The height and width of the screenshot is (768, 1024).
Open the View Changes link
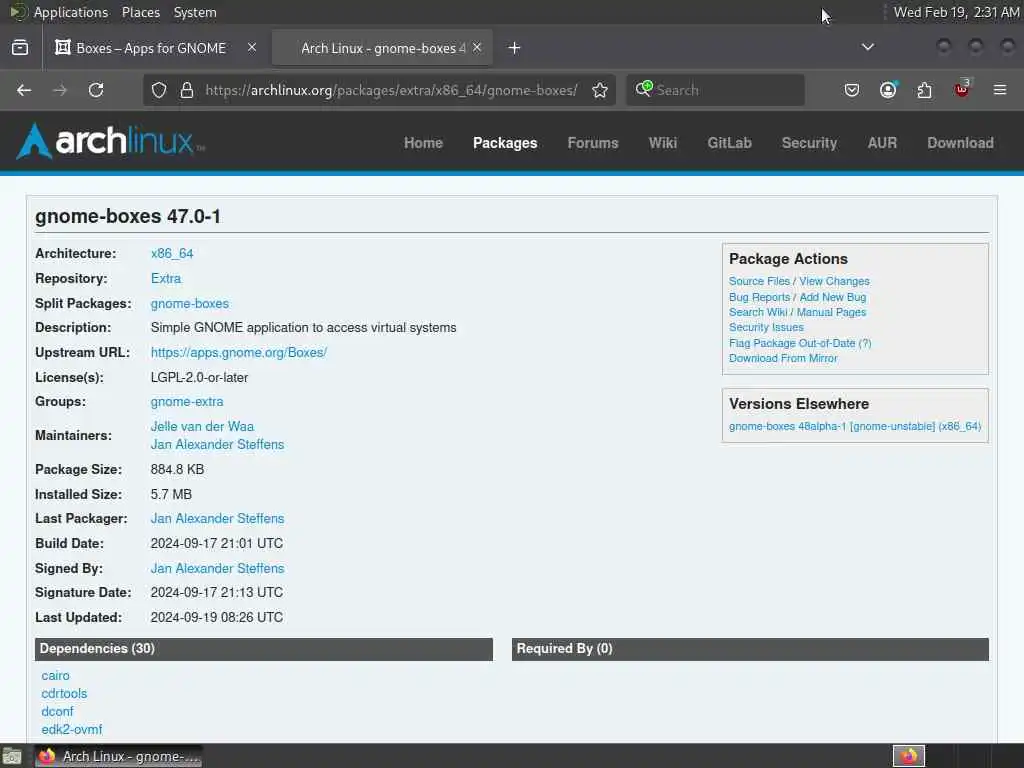click(x=834, y=281)
